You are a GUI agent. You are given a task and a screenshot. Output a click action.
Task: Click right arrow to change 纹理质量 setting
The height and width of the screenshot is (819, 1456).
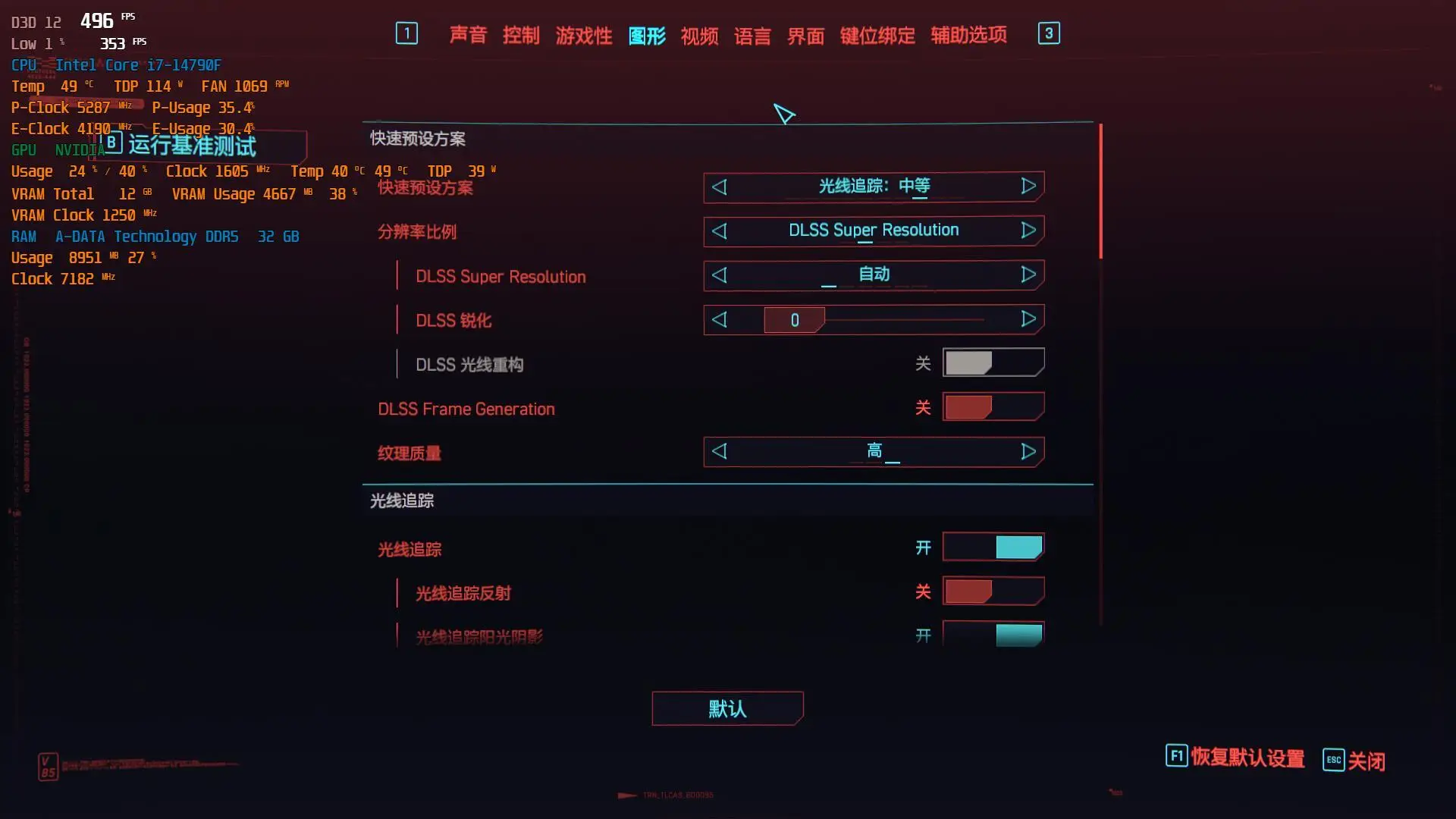click(x=1028, y=451)
